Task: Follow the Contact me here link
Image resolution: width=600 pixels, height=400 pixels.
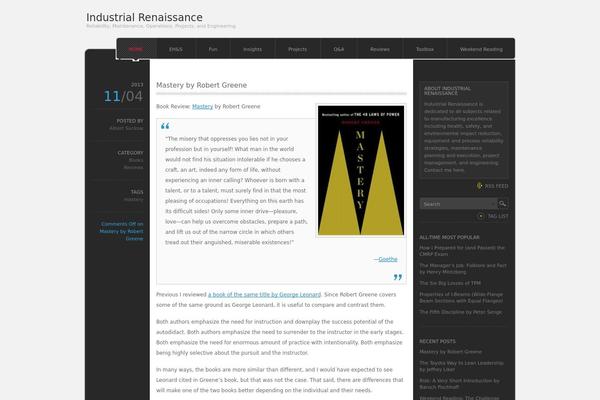Action: click(444, 170)
